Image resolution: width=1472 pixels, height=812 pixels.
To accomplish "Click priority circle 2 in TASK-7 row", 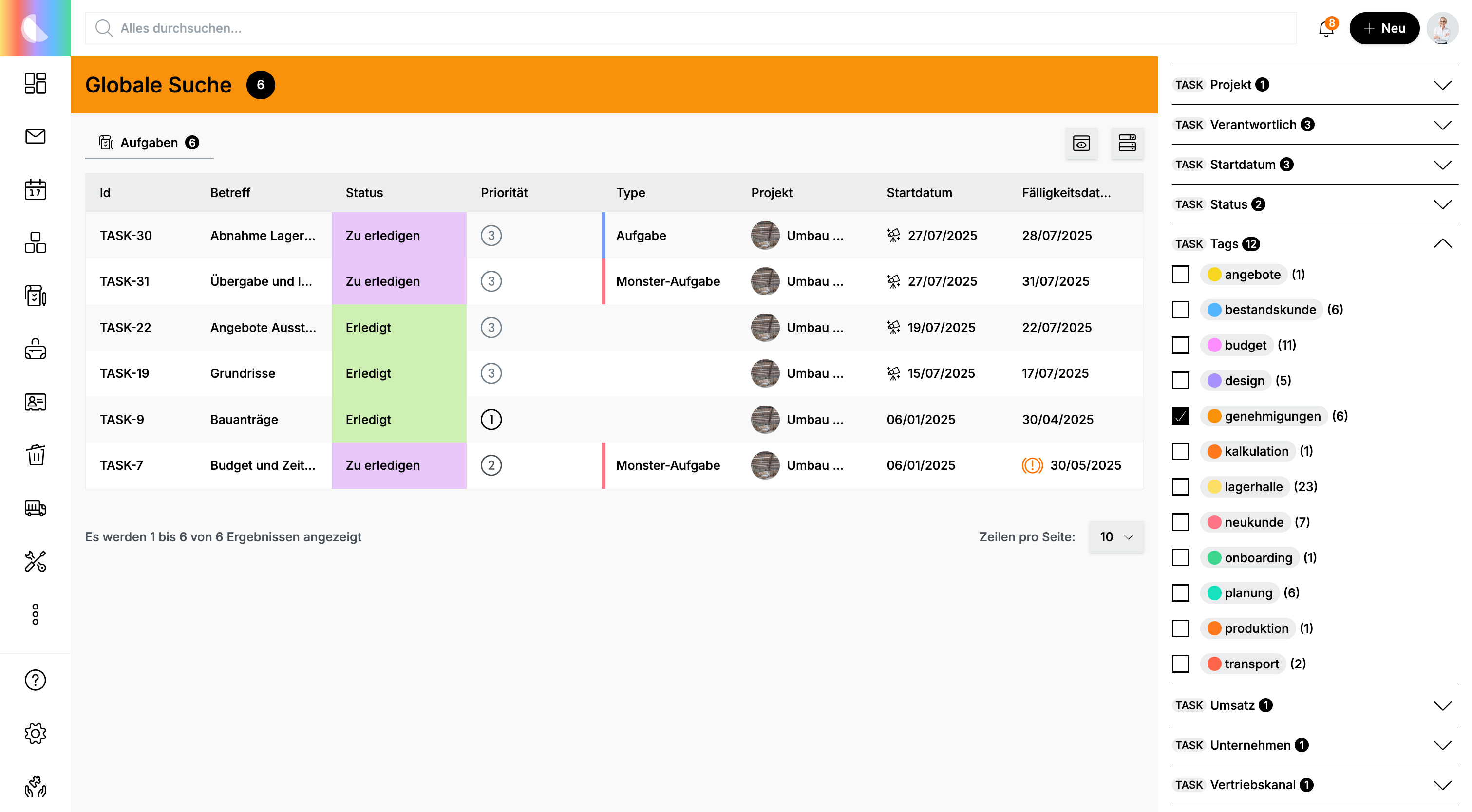I will pos(491,465).
